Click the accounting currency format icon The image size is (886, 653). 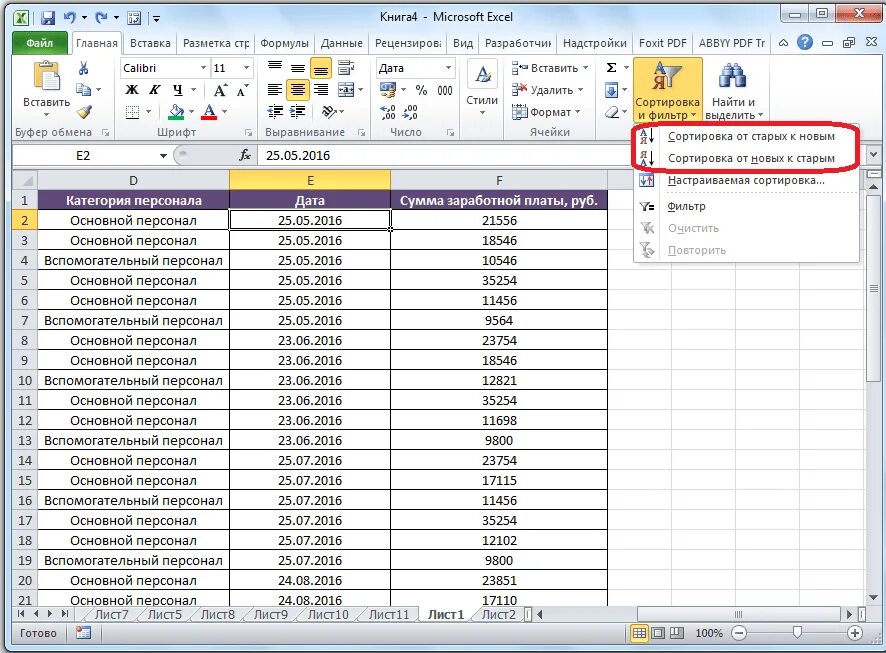[x=388, y=90]
